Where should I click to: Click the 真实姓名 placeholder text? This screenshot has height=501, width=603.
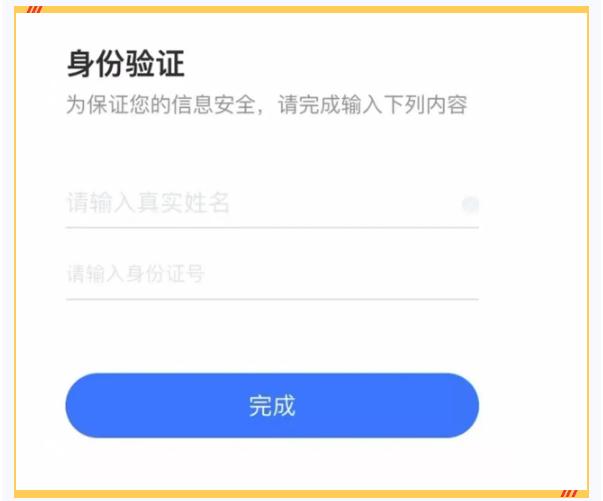[183, 203]
